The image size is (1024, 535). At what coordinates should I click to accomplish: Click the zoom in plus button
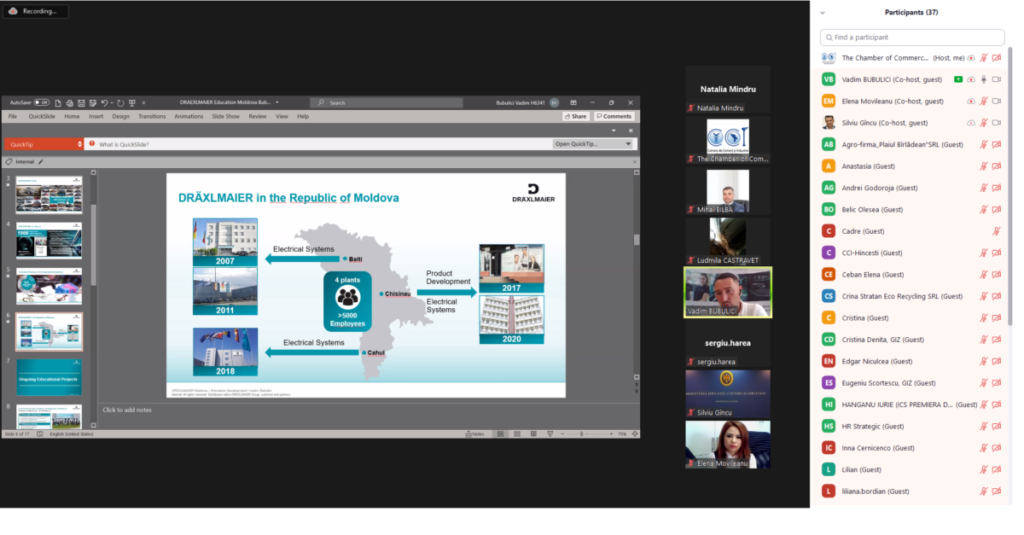[x=611, y=434]
